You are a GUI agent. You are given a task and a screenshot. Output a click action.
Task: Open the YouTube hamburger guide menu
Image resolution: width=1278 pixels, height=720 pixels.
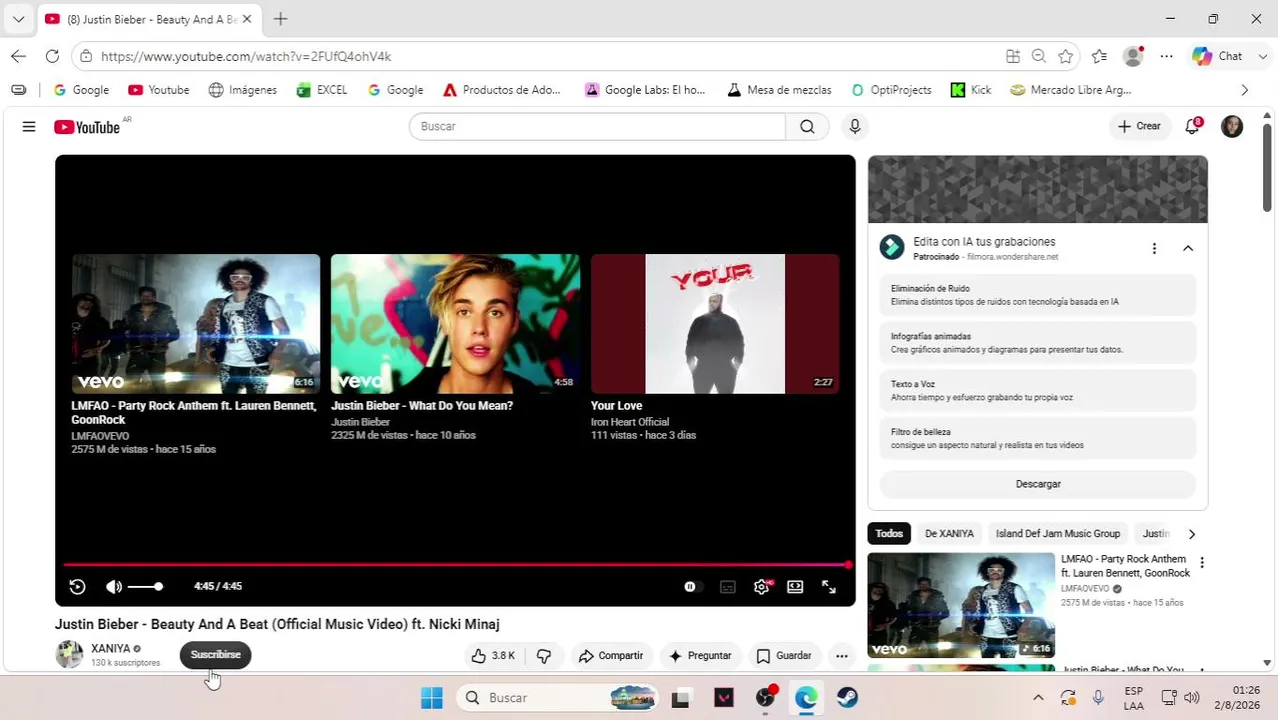[x=29, y=127]
